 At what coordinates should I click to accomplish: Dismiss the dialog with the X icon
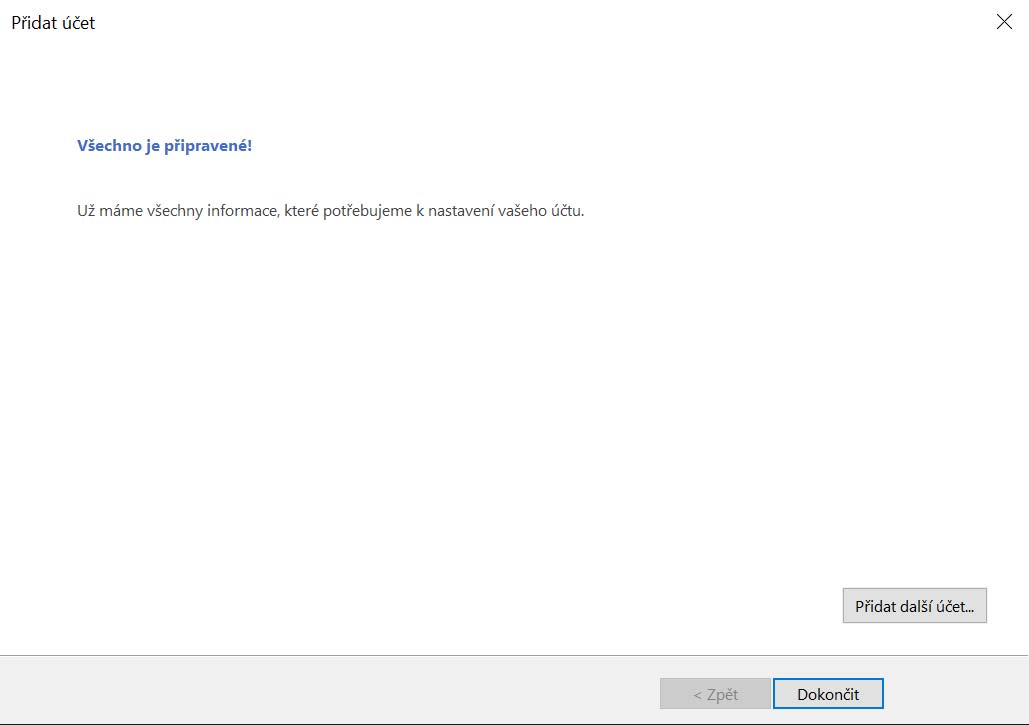click(1004, 22)
